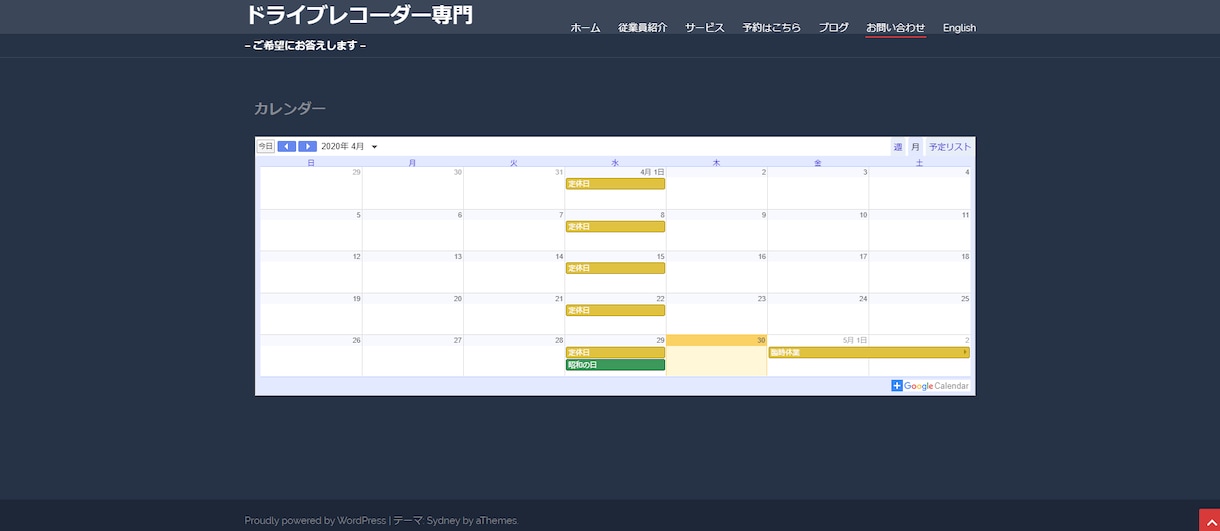Click the 金 weekday column header

coord(817,162)
